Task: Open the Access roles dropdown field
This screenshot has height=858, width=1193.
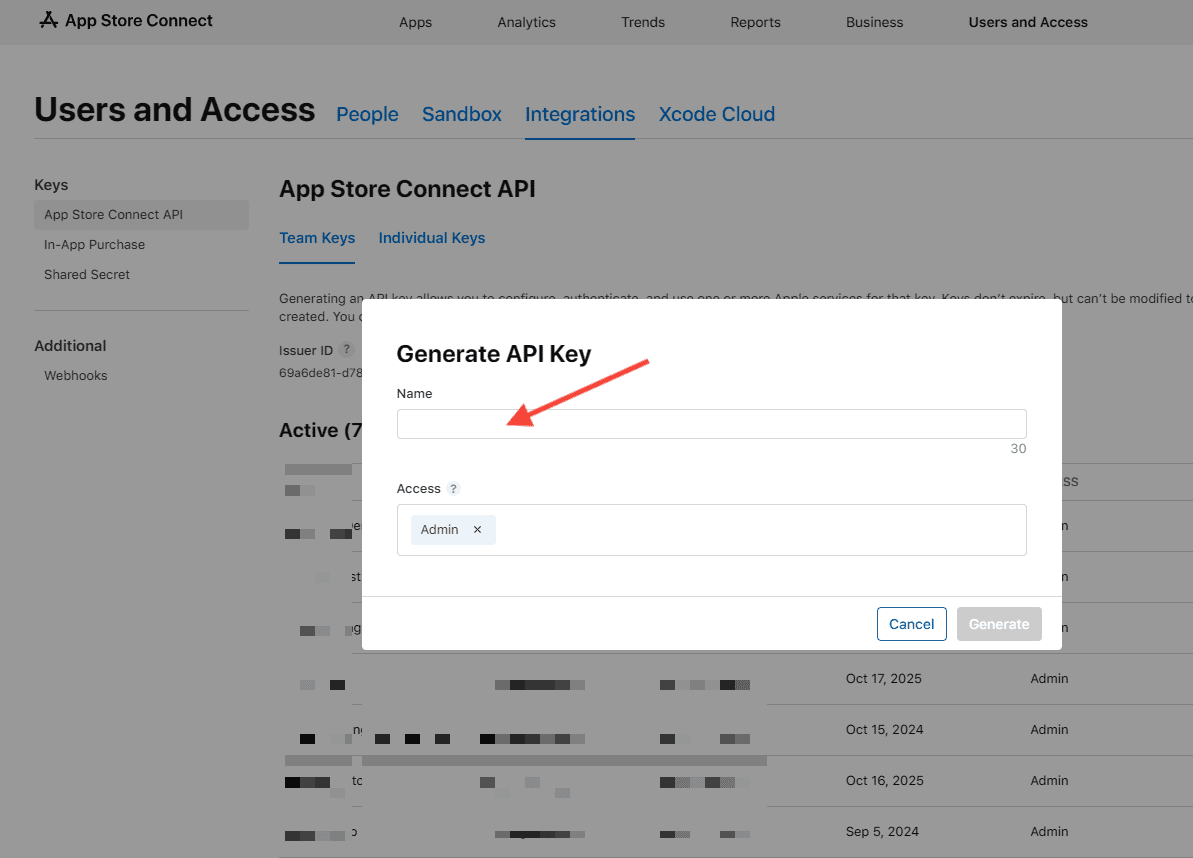Action: [711, 529]
